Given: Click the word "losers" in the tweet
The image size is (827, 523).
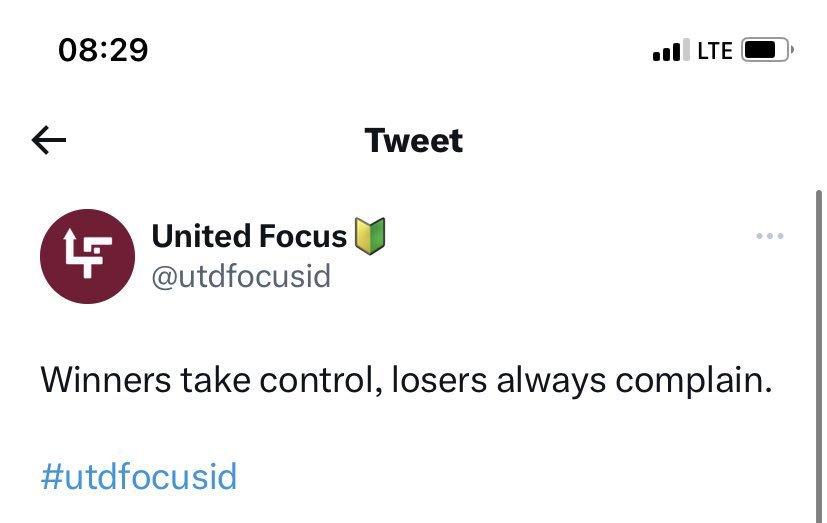Looking at the screenshot, I should click(x=439, y=380).
